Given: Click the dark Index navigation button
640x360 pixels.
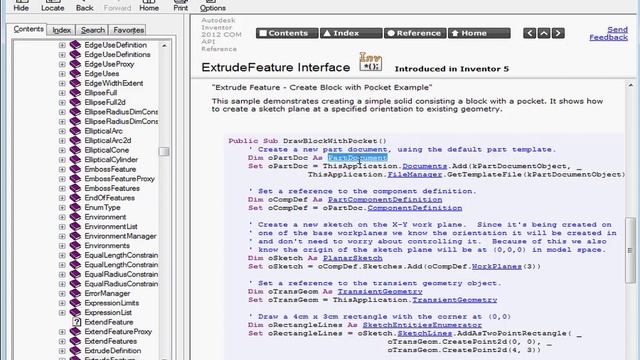Looking at the screenshot, I should tap(351, 33).
